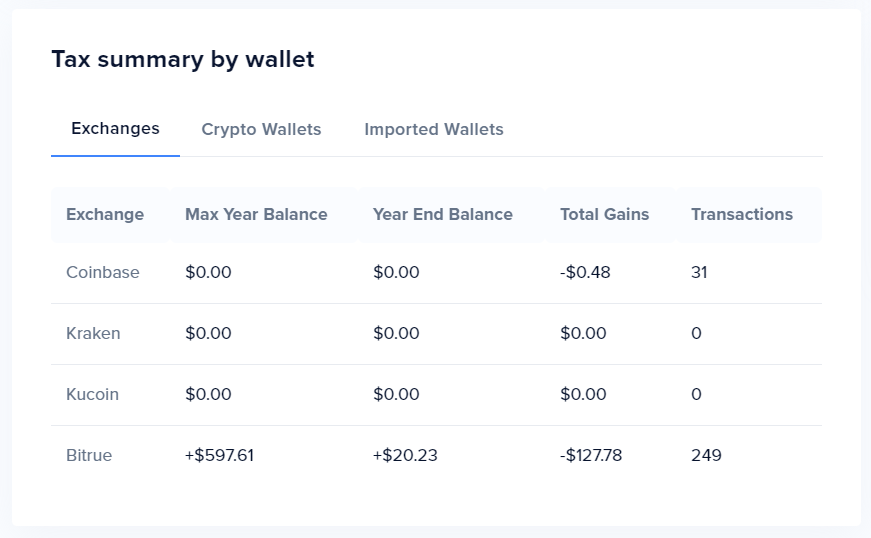The width and height of the screenshot is (871, 538).
Task: Select the Imported Wallets tab
Action: pos(433,130)
